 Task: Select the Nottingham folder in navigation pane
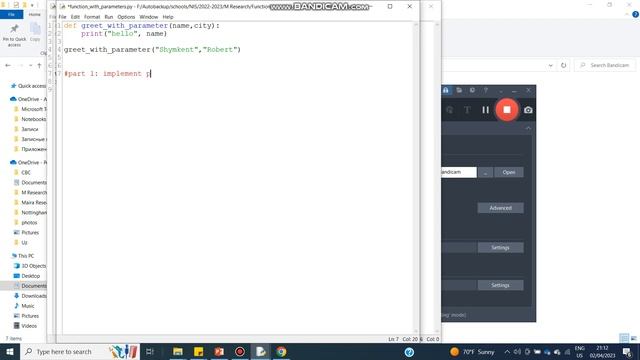30,212
